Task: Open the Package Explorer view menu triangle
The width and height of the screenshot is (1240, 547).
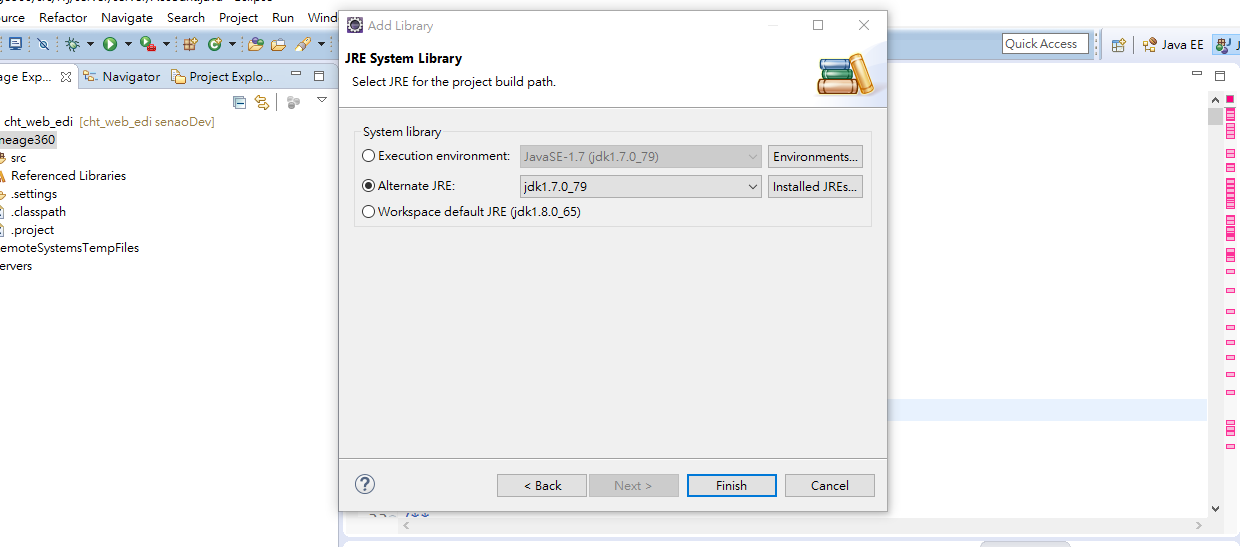Action: coord(322,100)
